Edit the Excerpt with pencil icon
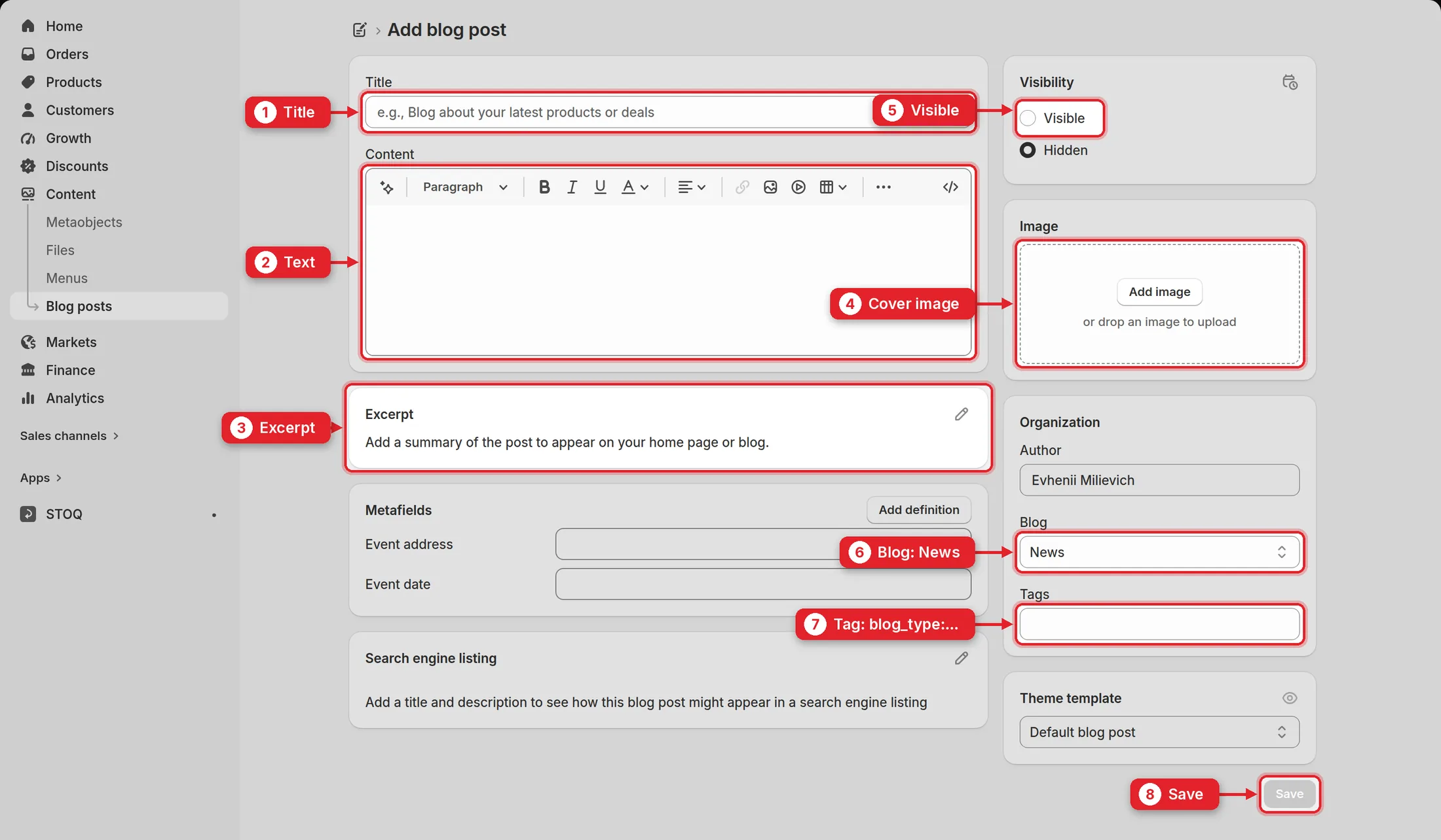1441x840 pixels. (961, 414)
